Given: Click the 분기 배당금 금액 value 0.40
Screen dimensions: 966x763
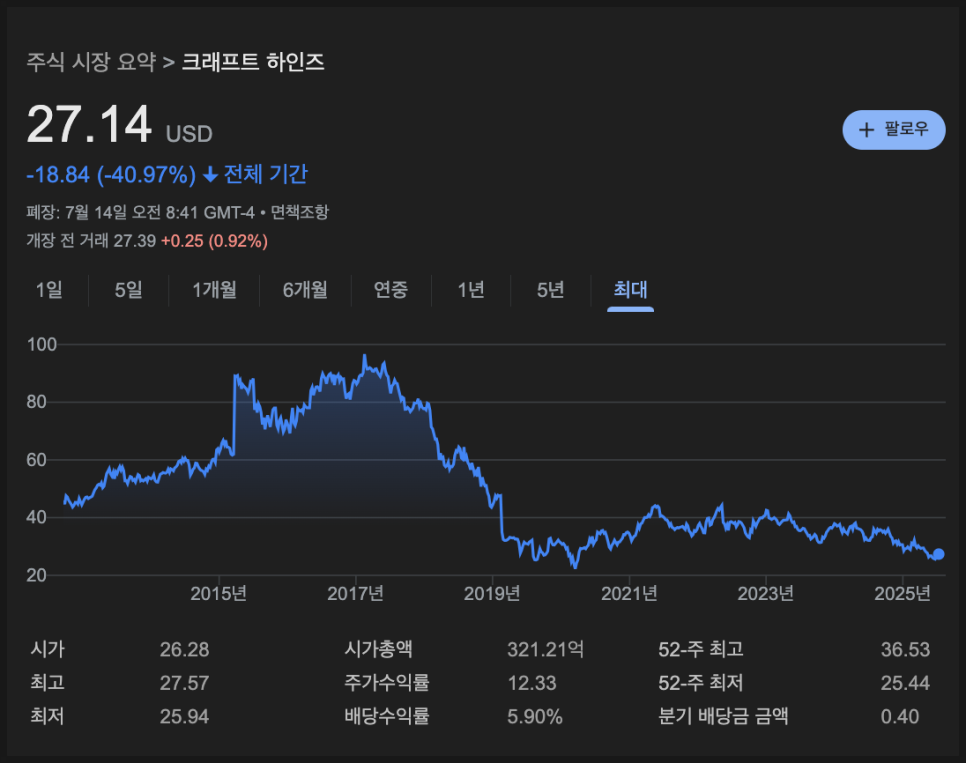Looking at the screenshot, I should click(x=899, y=717).
